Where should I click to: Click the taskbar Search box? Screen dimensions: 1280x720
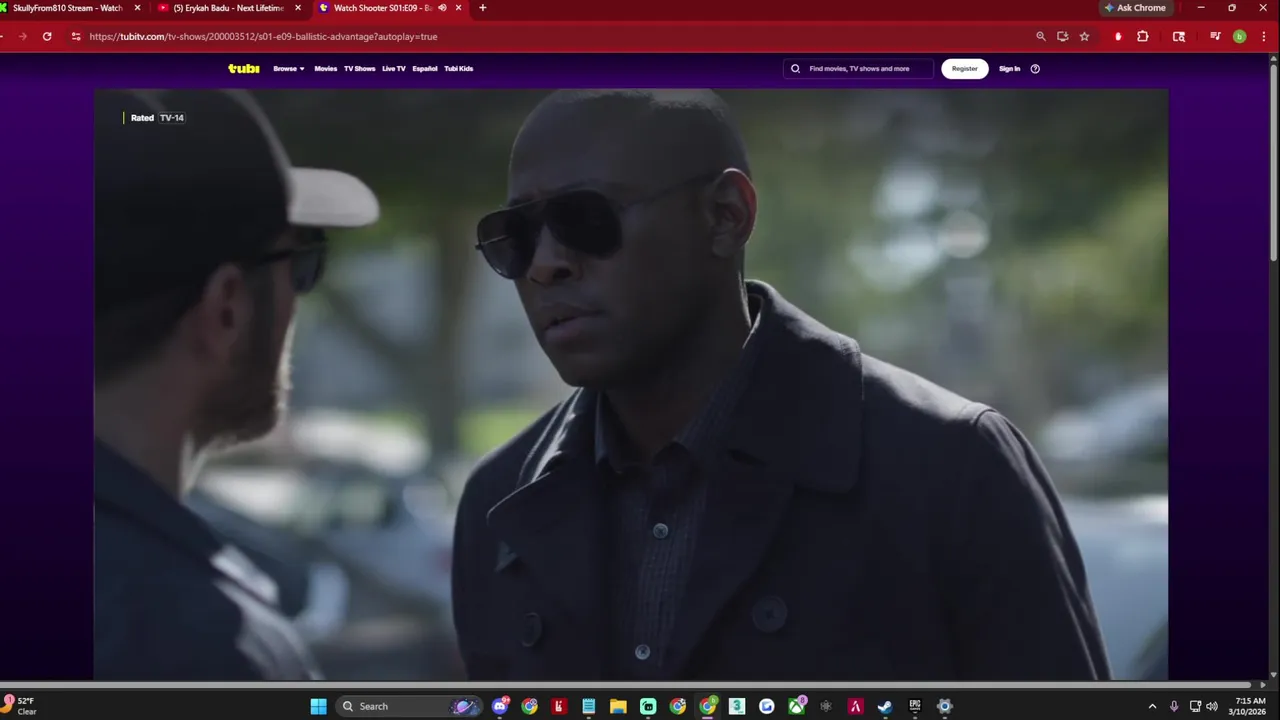click(x=408, y=706)
